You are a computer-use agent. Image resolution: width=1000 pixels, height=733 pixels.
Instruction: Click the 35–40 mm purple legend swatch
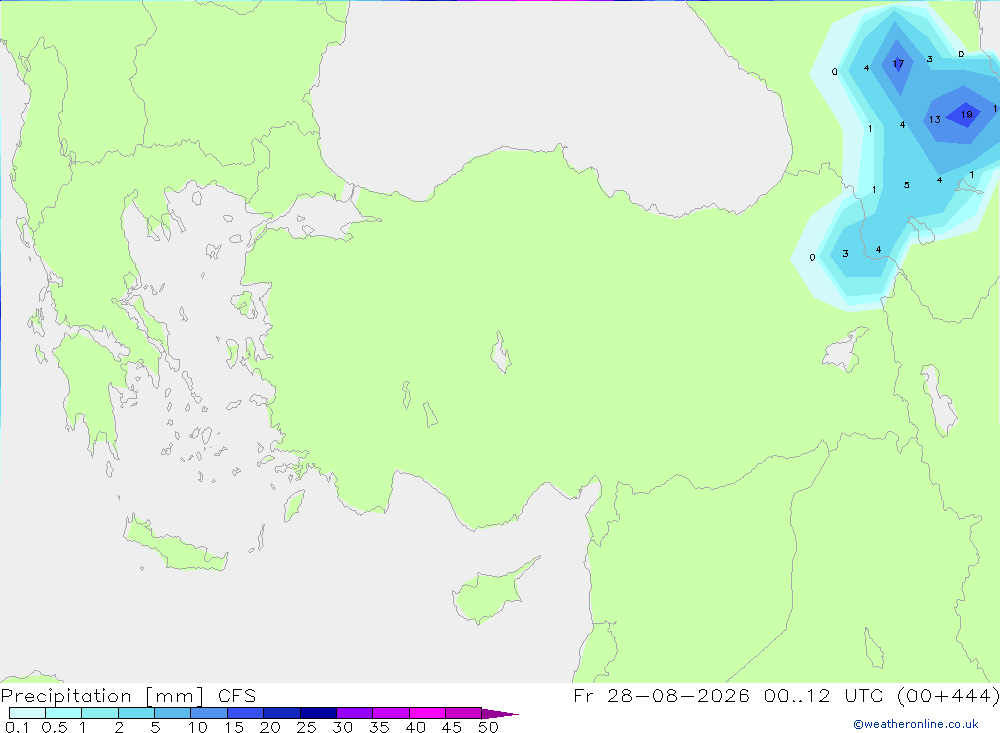pos(391,713)
